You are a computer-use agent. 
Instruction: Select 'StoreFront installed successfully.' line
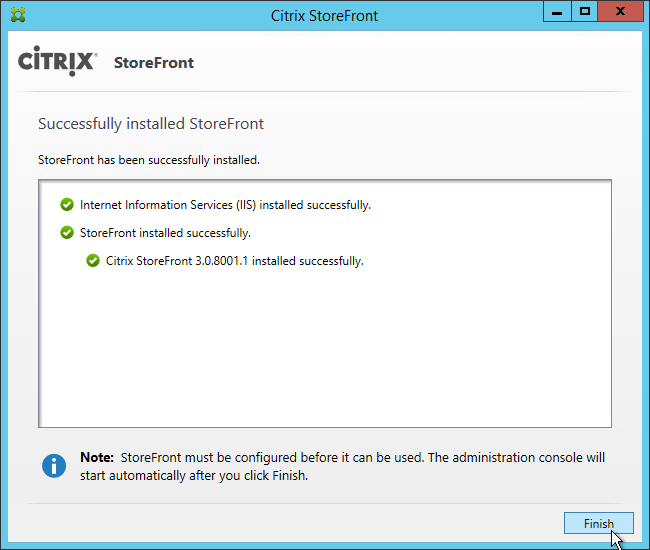click(165, 233)
